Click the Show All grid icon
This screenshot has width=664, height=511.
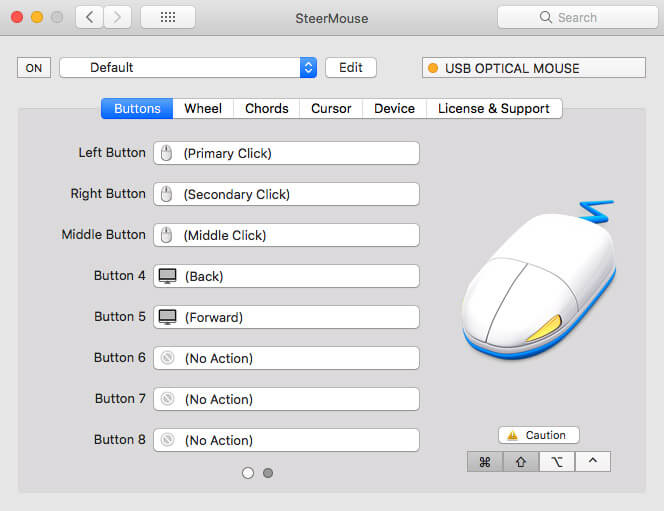click(168, 17)
